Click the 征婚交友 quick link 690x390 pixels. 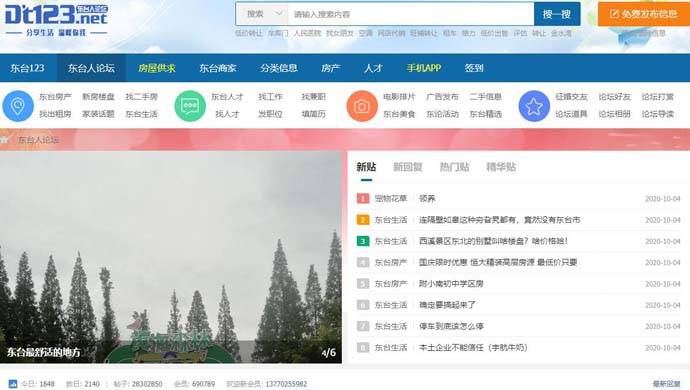[571, 96]
